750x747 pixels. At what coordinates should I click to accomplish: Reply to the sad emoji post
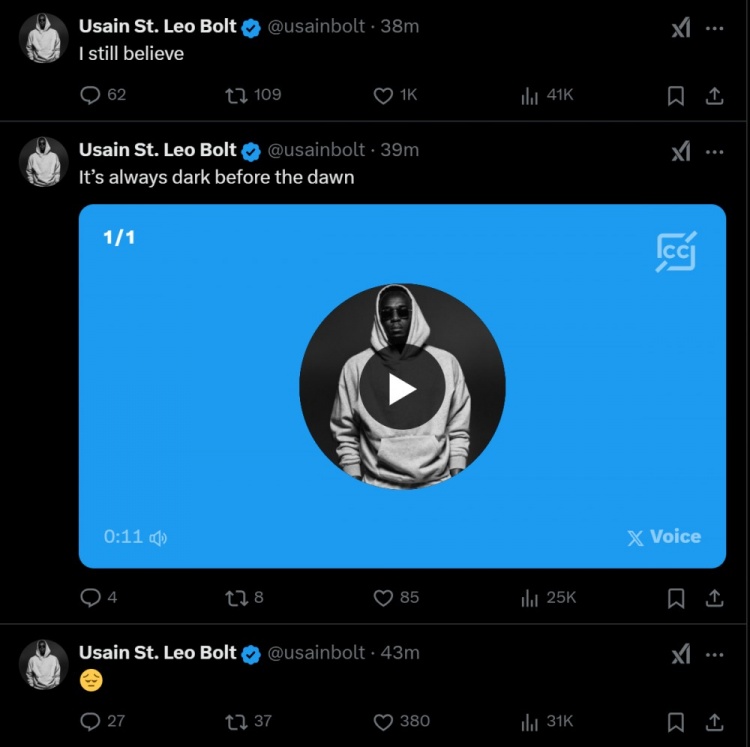click(x=91, y=721)
